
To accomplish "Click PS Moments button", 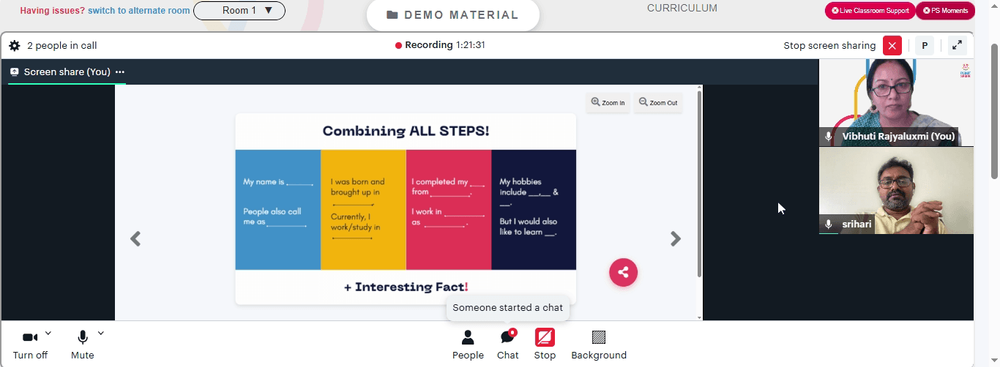I will pos(945,11).
